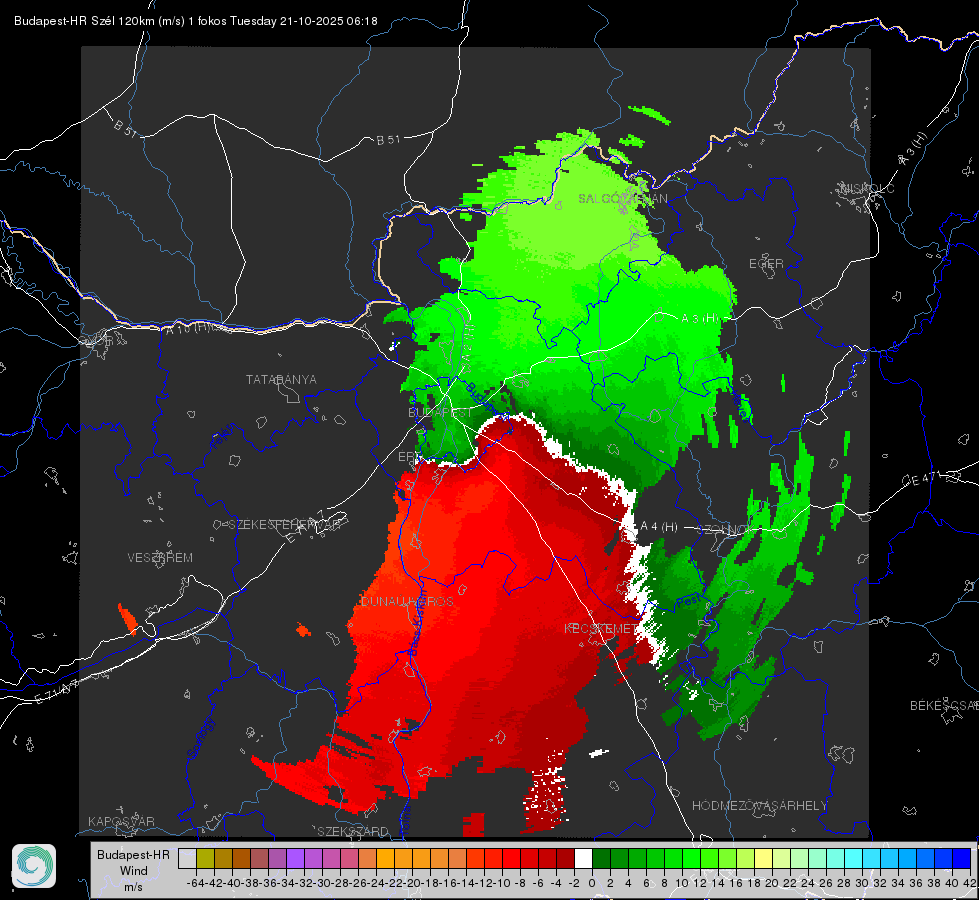Image resolution: width=979 pixels, height=900 pixels.
Task: Select the SZEKSZÁRD city label
Action: [x=353, y=831]
